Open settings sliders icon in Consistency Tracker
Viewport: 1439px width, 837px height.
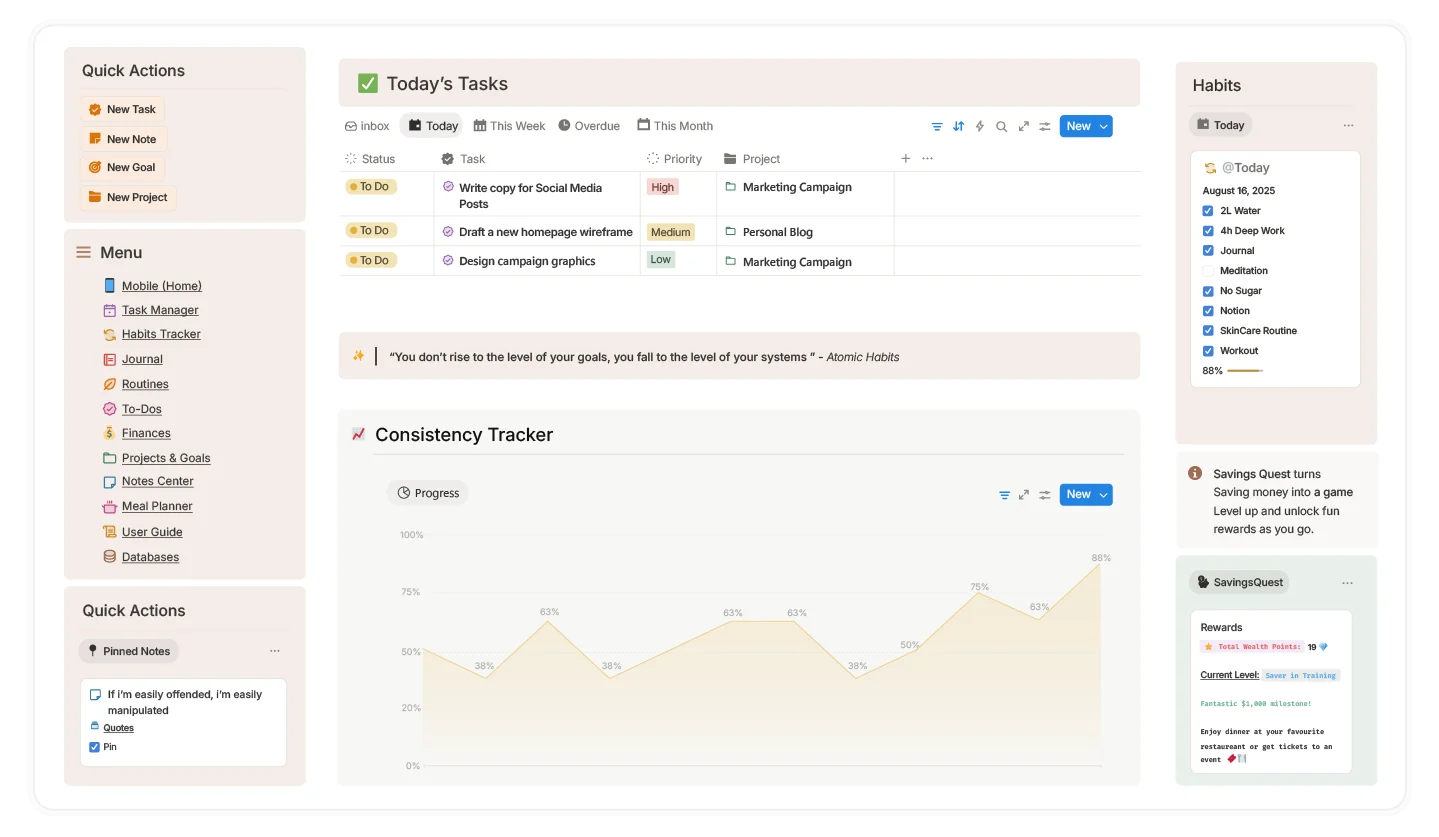point(1044,495)
